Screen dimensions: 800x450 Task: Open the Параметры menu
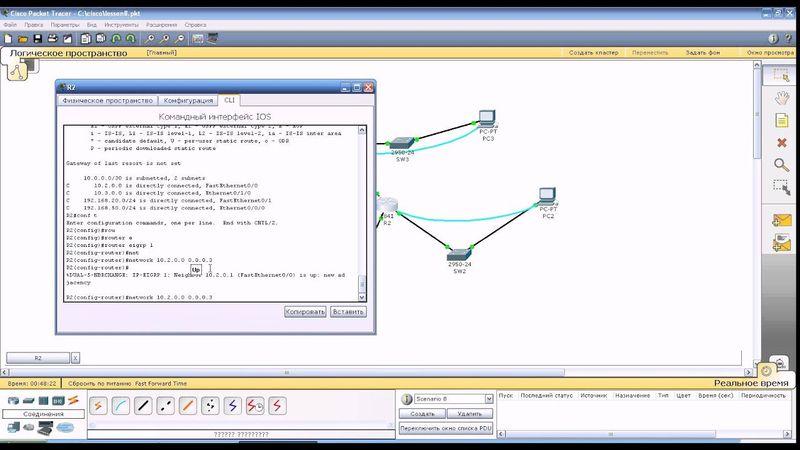tap(65, 24)
